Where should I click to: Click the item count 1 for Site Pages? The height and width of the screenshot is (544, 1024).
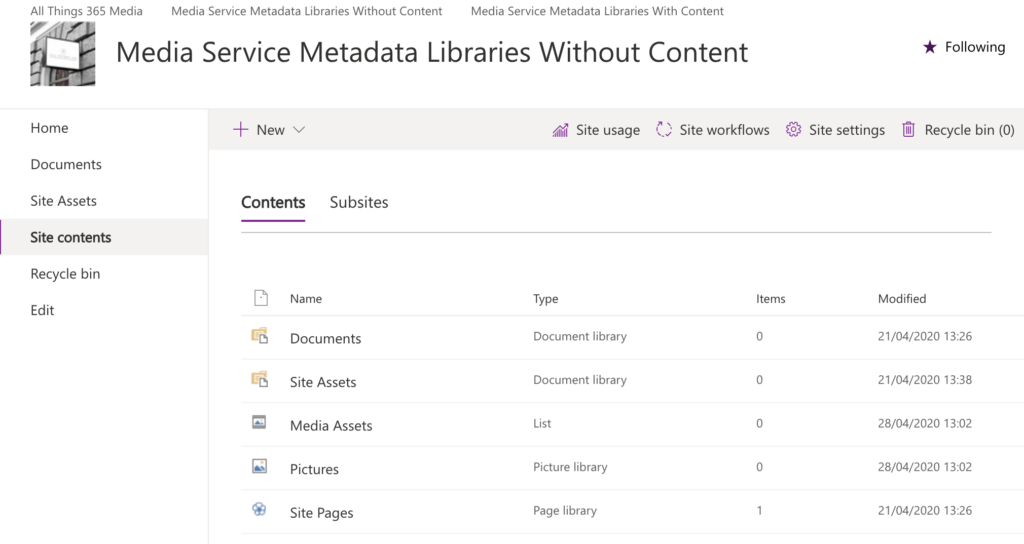pyautogui.click(x=760, y=511)
